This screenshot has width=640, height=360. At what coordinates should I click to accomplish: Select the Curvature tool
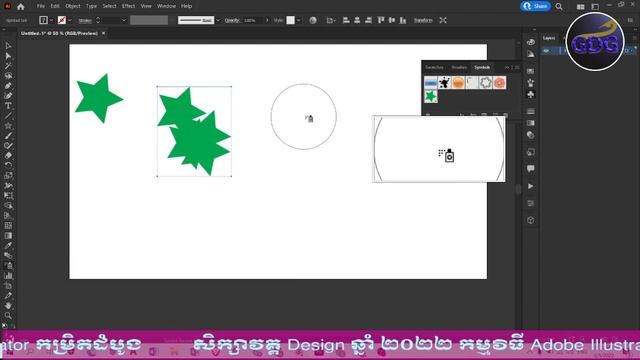coord(8,96)
